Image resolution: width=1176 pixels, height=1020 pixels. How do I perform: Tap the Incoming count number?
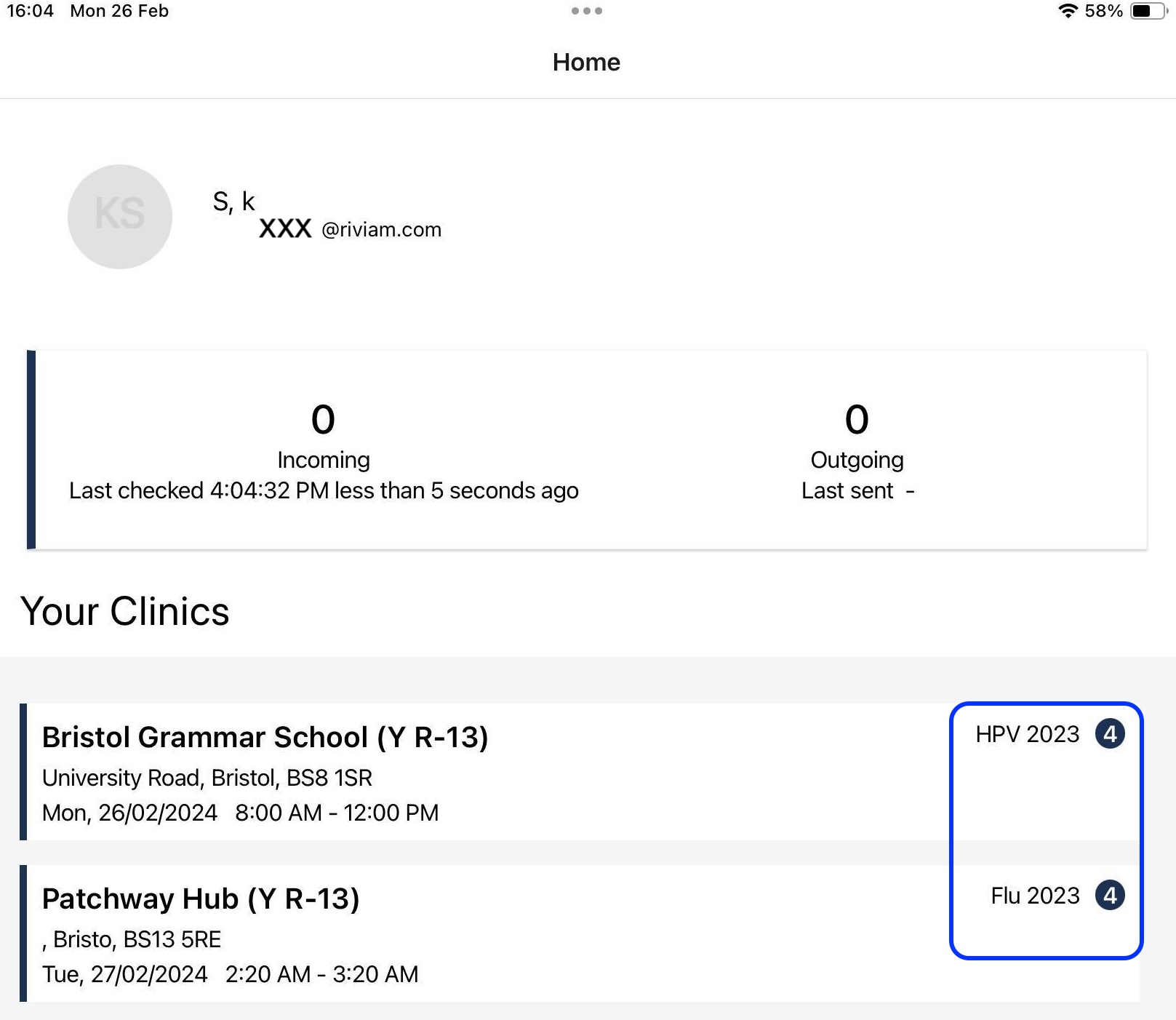[x=323, y=420]
